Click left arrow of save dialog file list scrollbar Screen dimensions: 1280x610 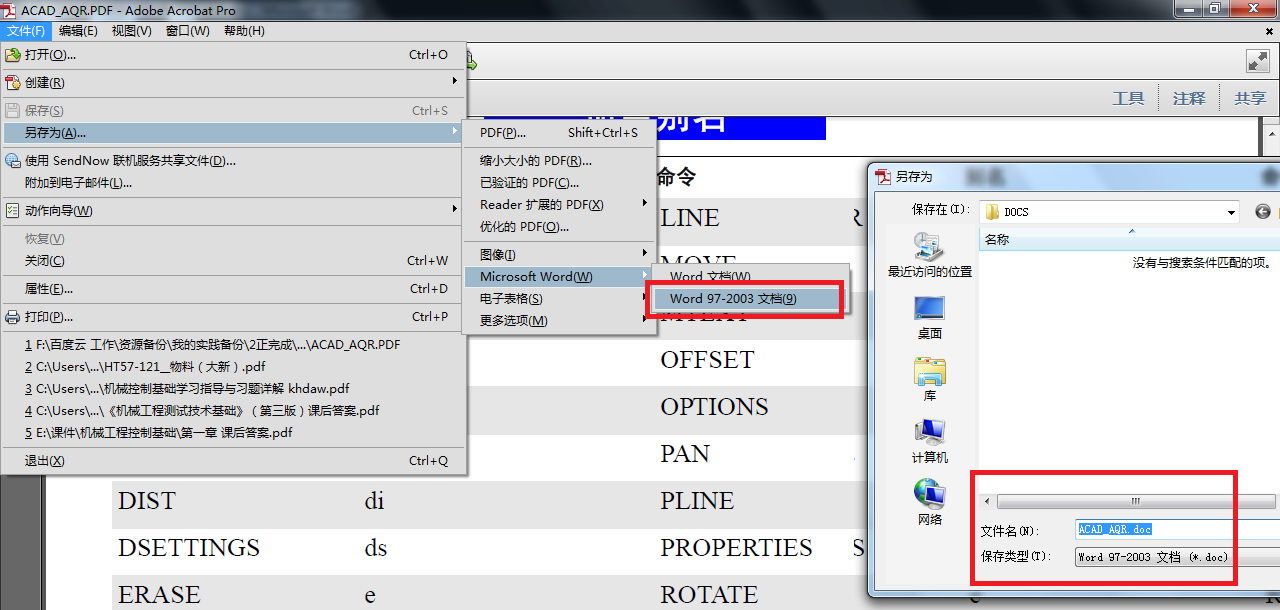click(x=988, y=501)
